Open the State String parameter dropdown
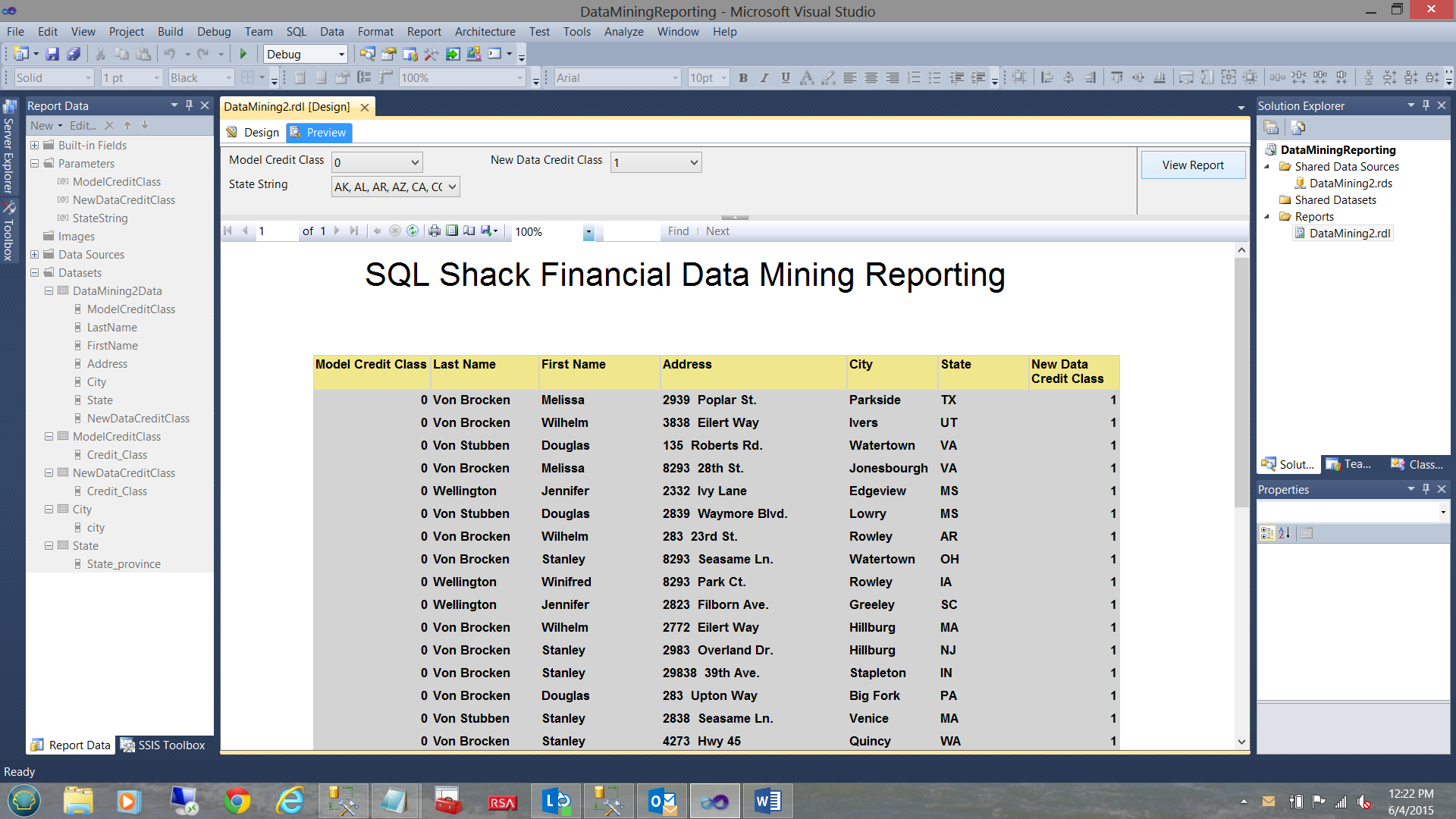Screen dimensions: 1456x819 [452, 187]
